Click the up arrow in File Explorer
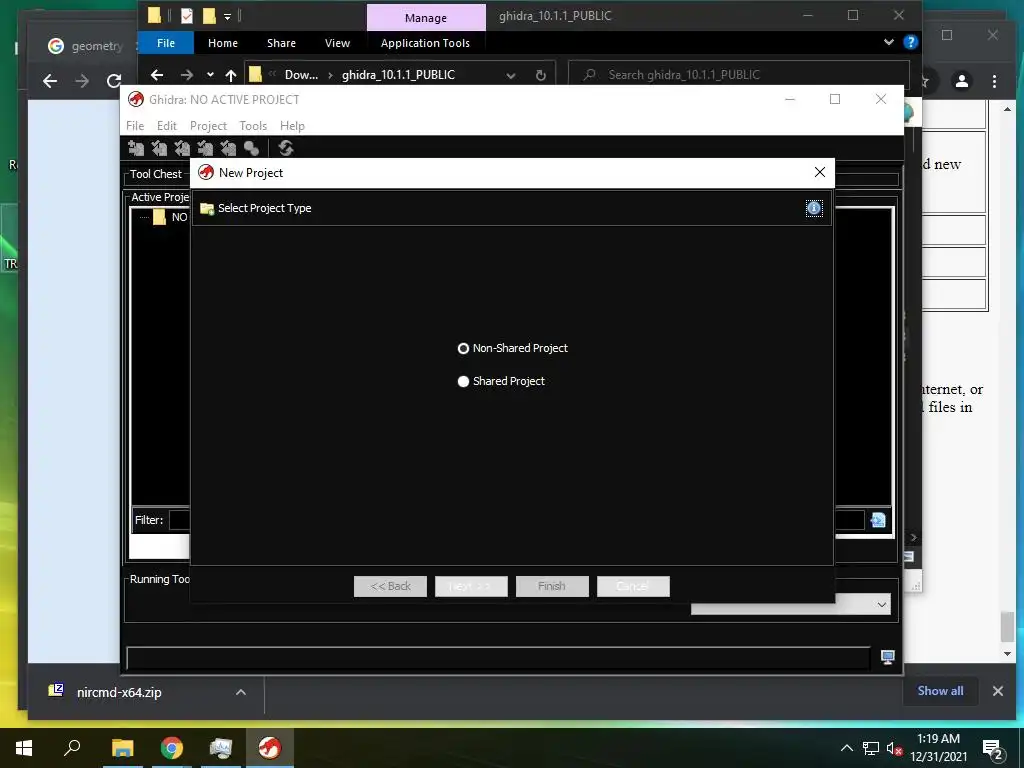Screen dimensions: 1024x768 (231, 75)
